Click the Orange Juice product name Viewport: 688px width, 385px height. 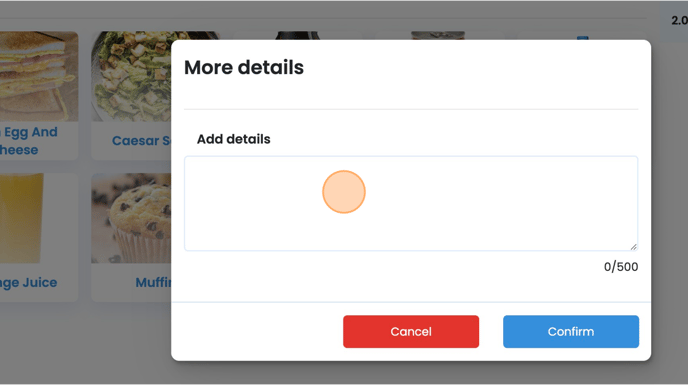(x=29, y=282)
